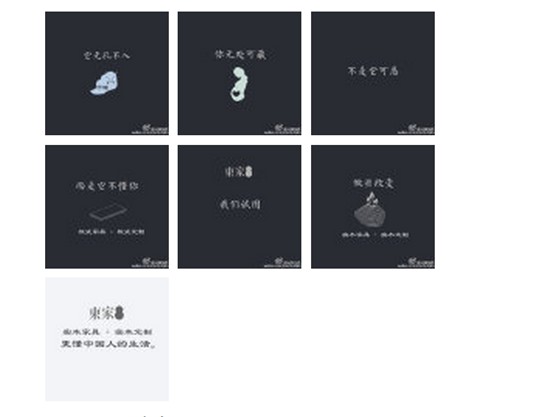The width and height of the screenshot is (554, 417).
Task: Click watermark on first dark thumbnail
Action: point(150,129)
